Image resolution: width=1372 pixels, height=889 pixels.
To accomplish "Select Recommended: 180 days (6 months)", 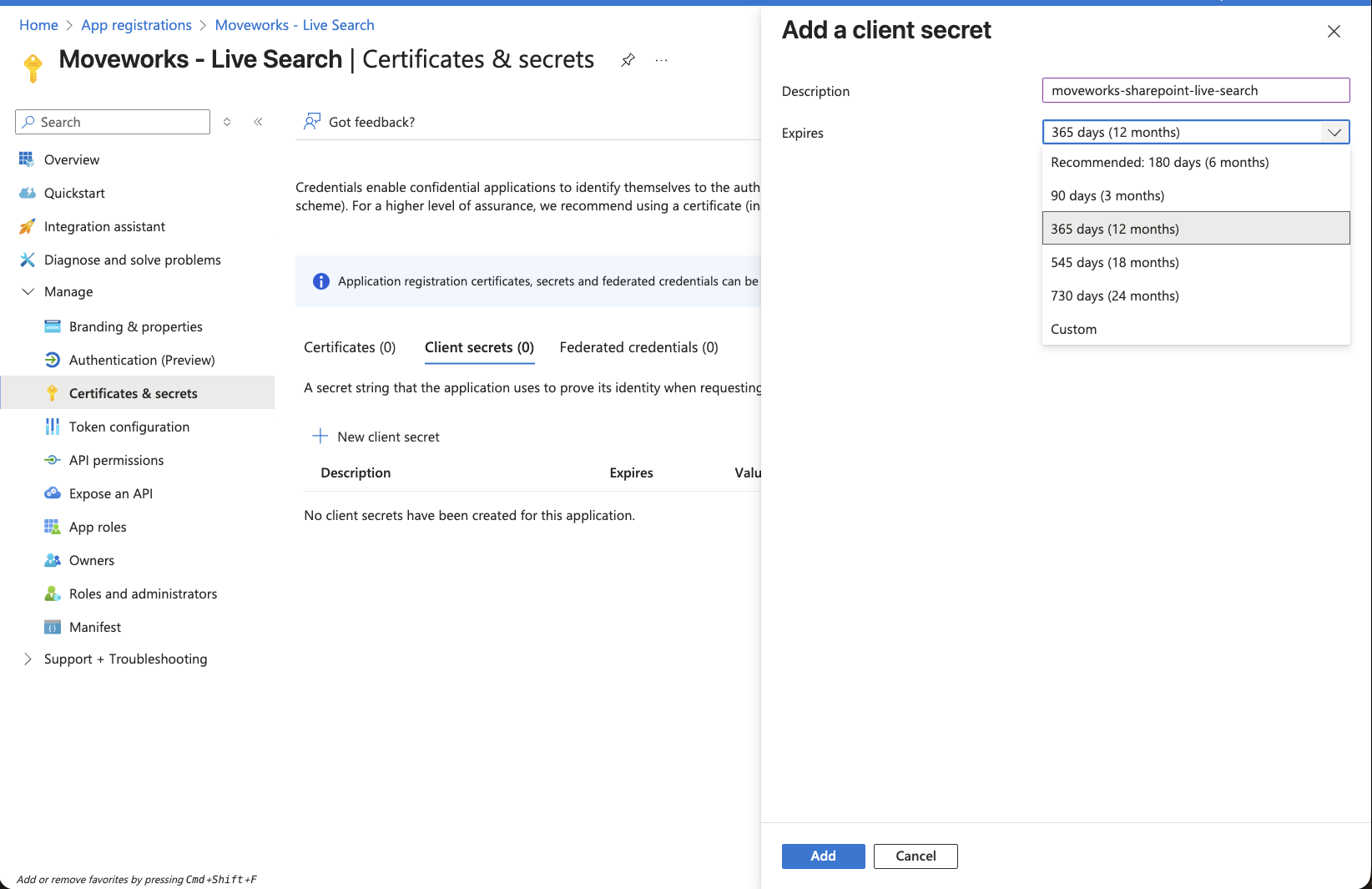I will (1196, 162).
